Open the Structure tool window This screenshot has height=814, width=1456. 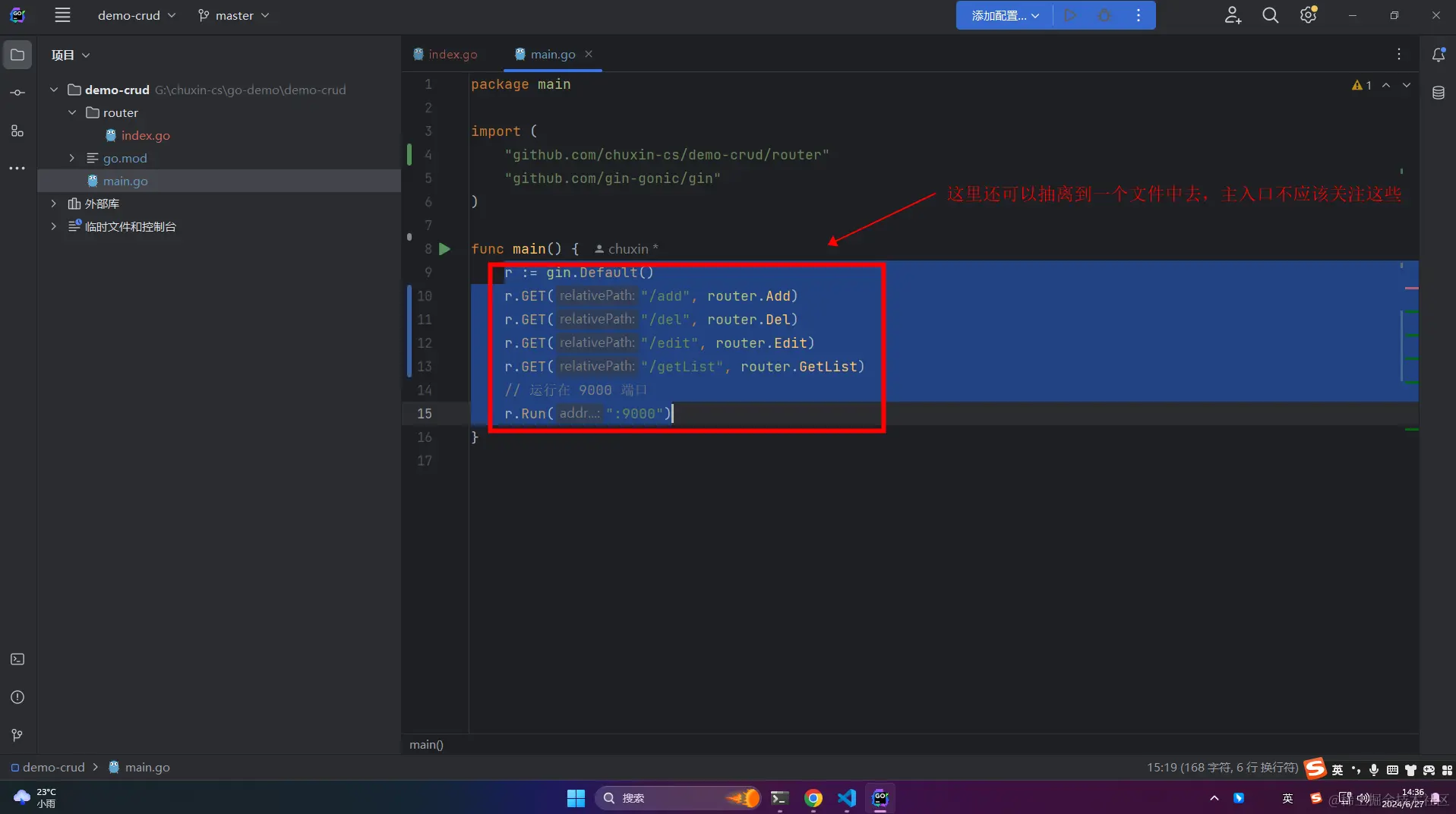[x=17, y=131]
